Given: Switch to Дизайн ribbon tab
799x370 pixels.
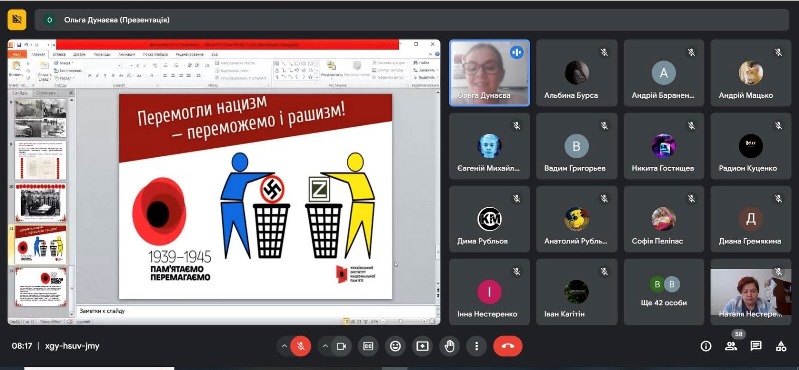Looking at the screenshot, I should tap(79, 54).
